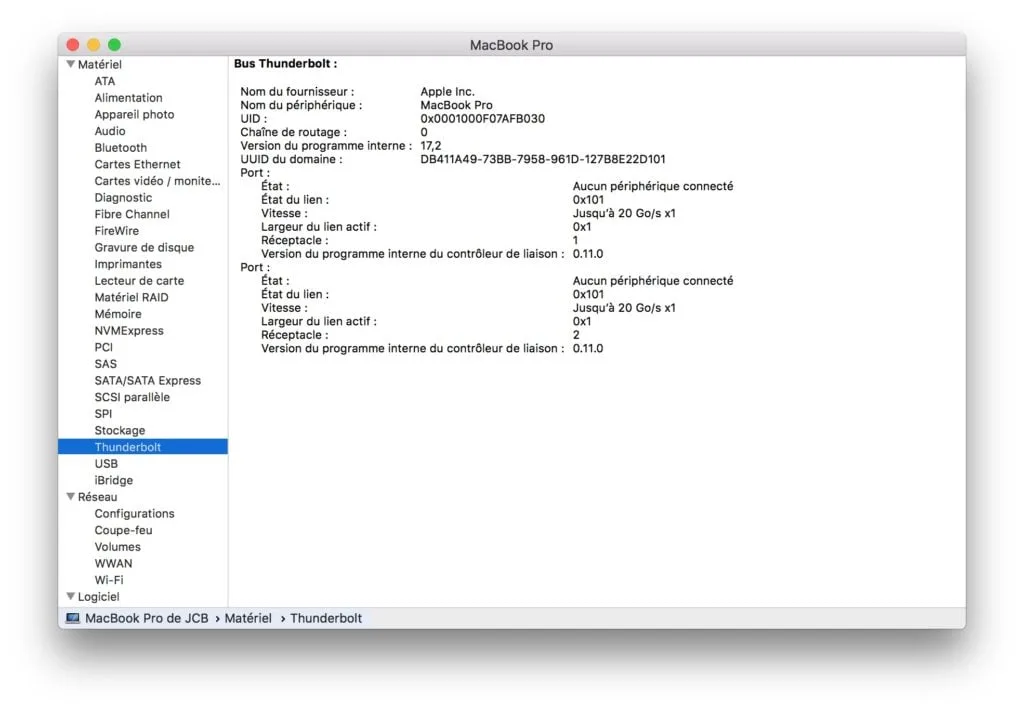Click the Matériel category label
Viewport: 1024px width, 712px height.
pyautogui.click(x=99, y=64)
